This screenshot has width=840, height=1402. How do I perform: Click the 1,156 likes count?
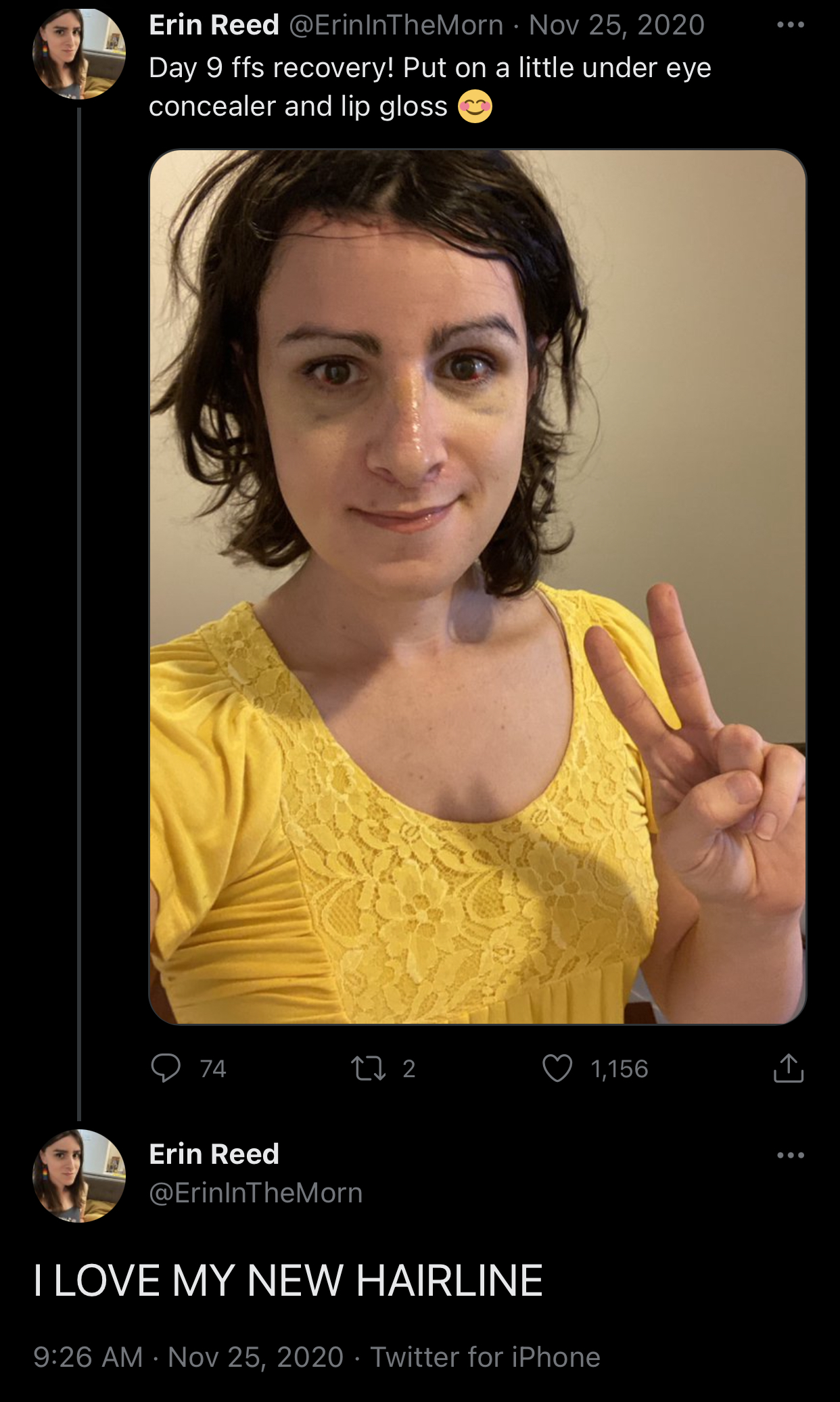tap(620, 1069)
